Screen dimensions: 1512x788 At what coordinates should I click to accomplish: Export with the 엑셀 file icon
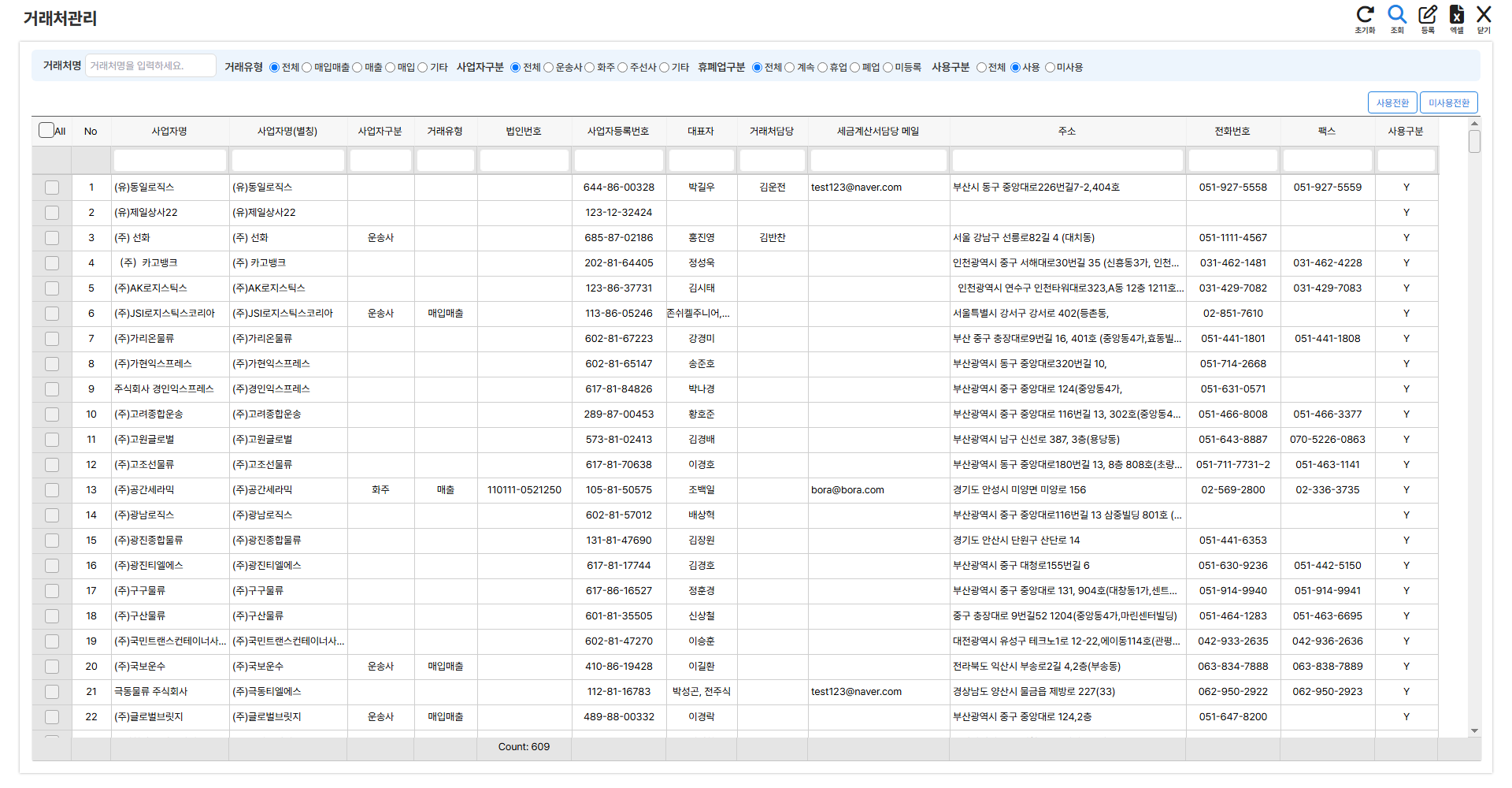coord(1457,14)
